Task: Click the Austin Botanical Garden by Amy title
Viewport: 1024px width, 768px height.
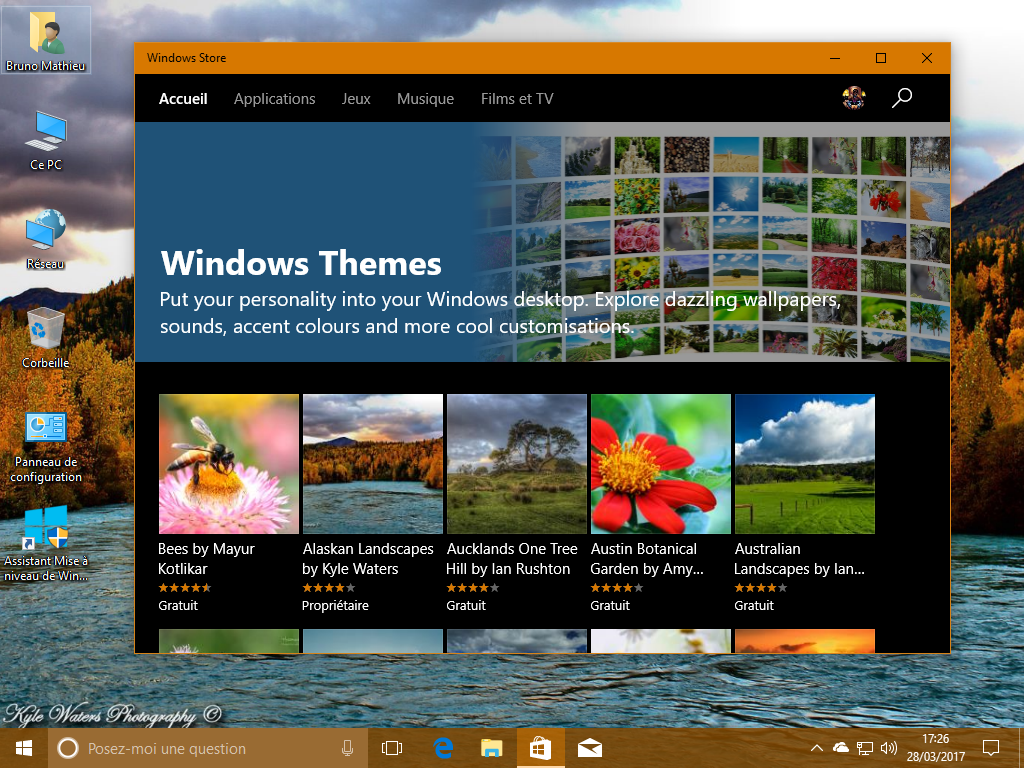Action: (x=647, y=558)
